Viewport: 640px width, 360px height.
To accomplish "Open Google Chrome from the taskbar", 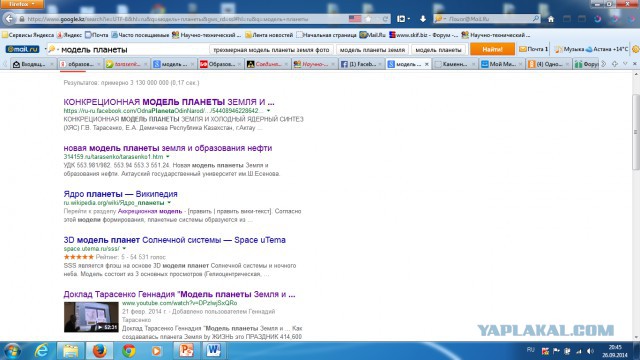I will pos(129,351).
